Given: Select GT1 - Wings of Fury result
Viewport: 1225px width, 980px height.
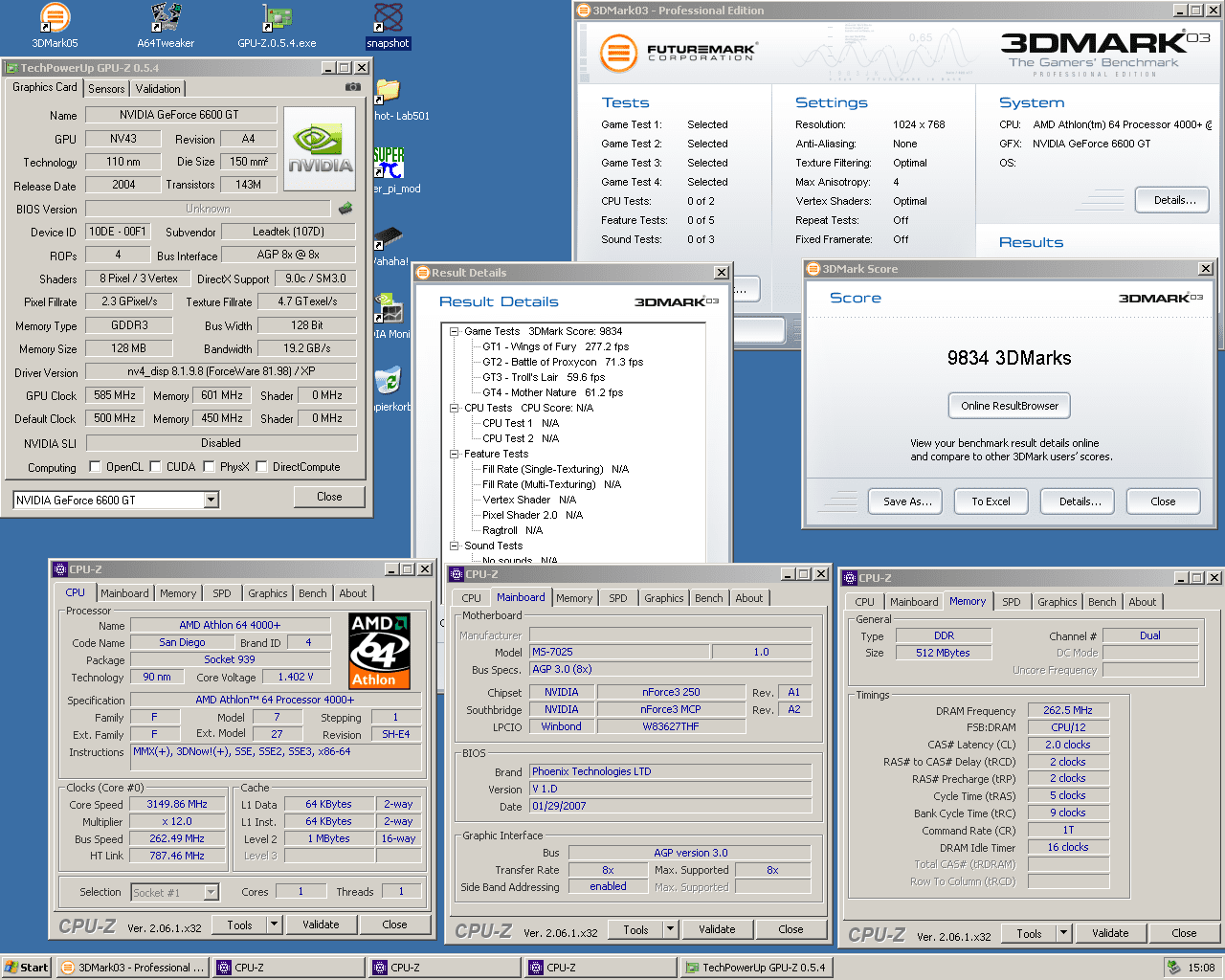Looking at the screenshot, I should click(555, 346).
